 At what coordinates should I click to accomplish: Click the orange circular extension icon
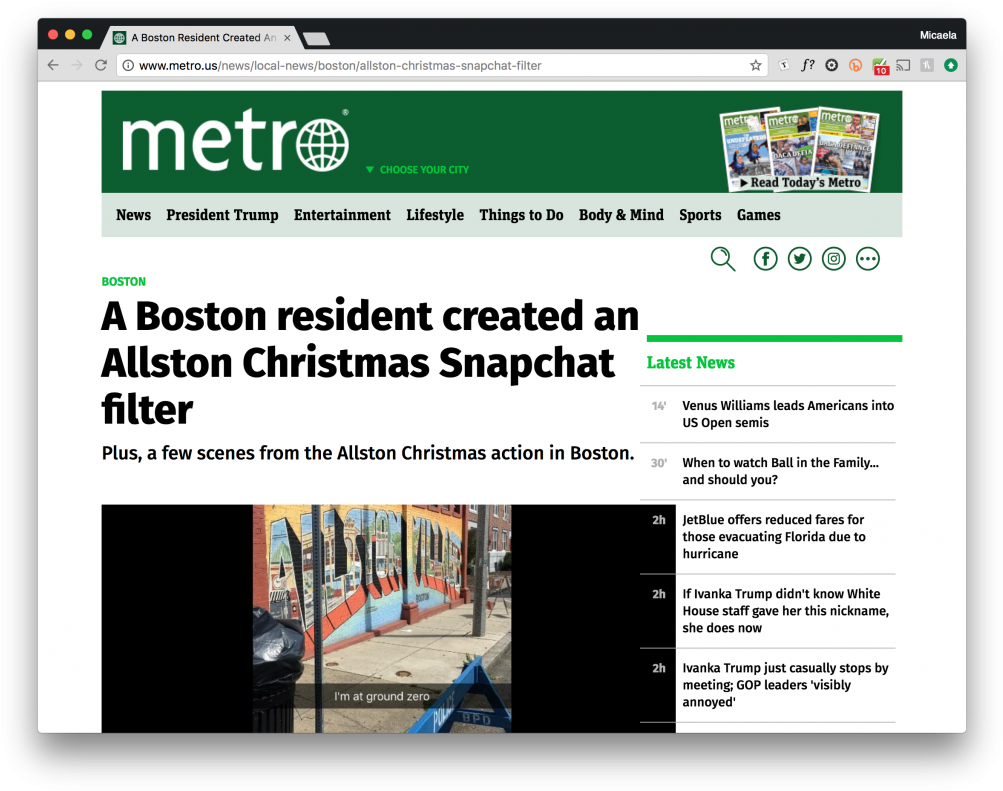(x=855, y=65)
